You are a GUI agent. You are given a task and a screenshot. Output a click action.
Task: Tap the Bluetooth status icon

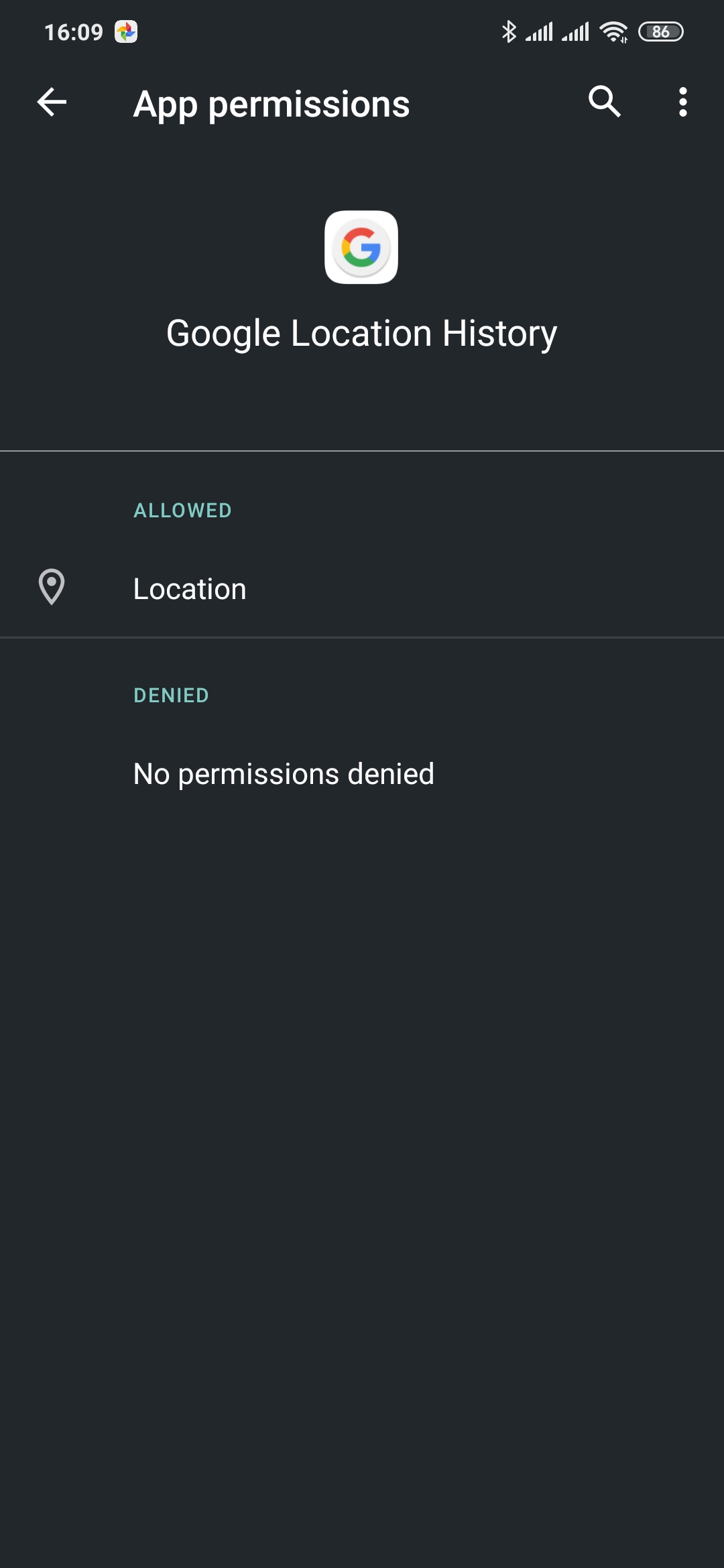pos(509,31)
